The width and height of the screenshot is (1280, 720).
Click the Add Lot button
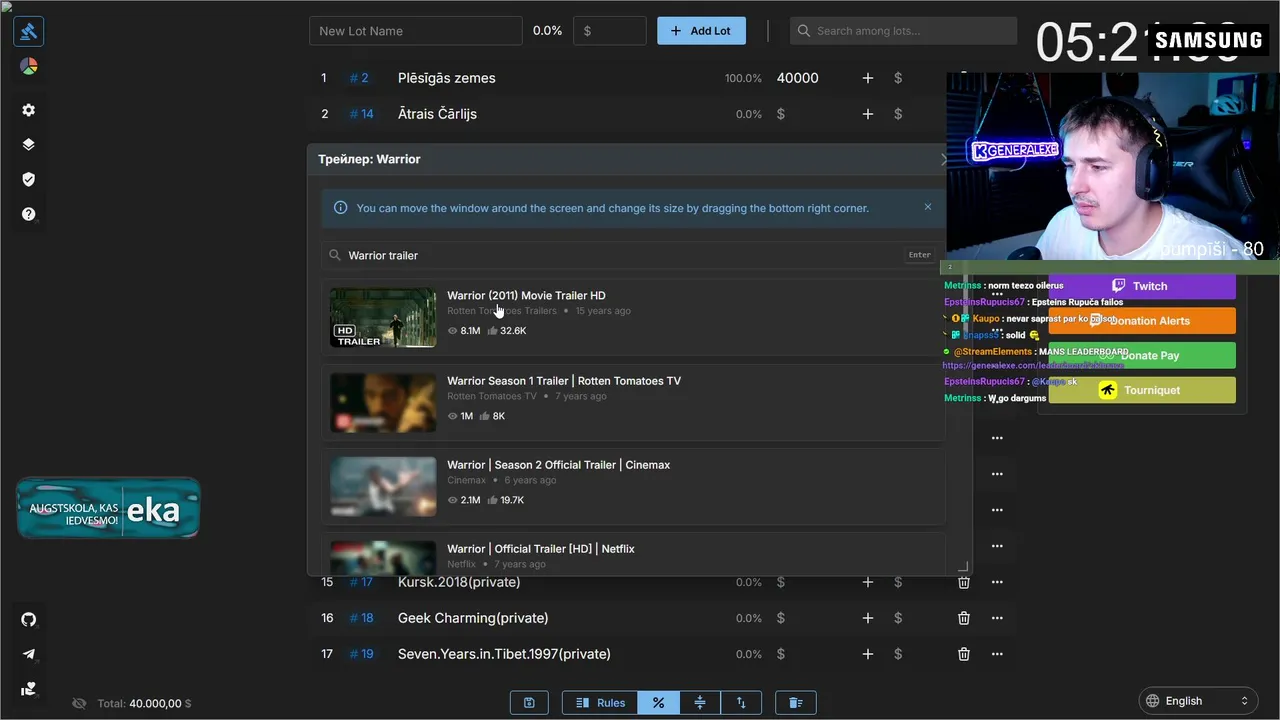[x=701, y=31]
